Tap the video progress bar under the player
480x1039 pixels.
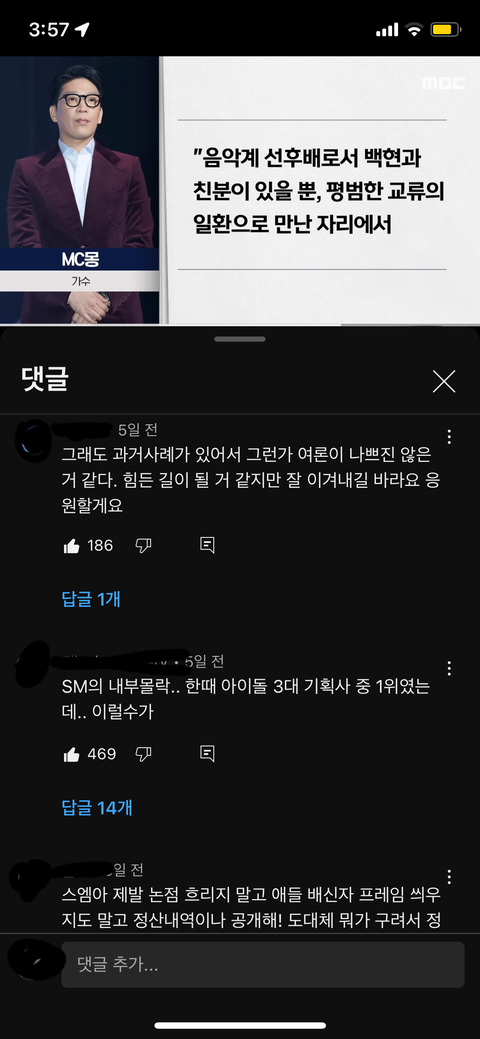point(240,325)
